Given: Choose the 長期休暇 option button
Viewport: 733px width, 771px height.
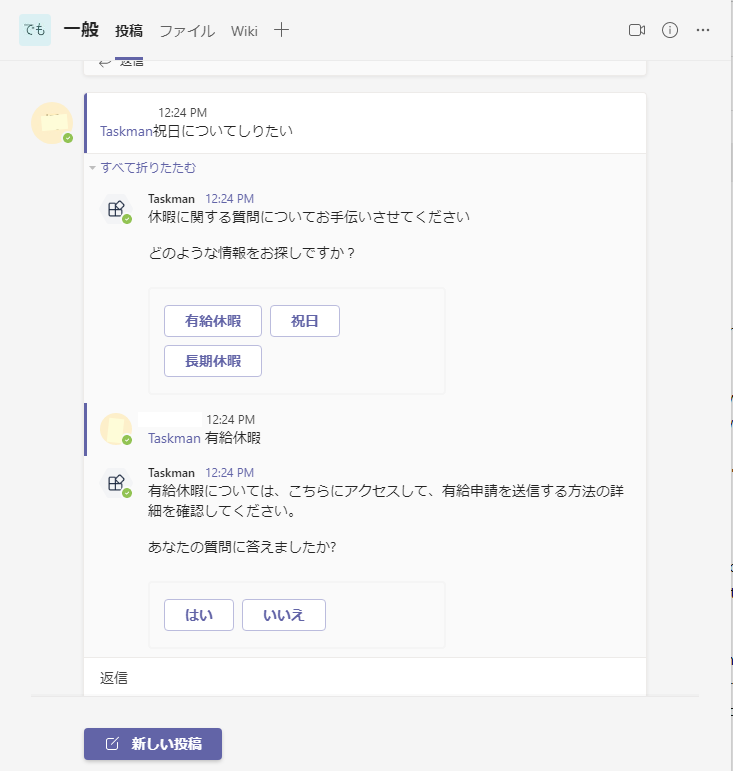Looking at the screenshot, I should pyautogui.click(x=213, y=361).
